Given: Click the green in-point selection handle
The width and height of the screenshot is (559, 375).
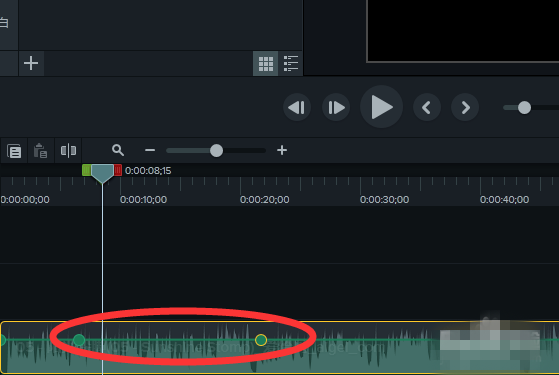Looking at the screenshot, I should tap(86, 170).
